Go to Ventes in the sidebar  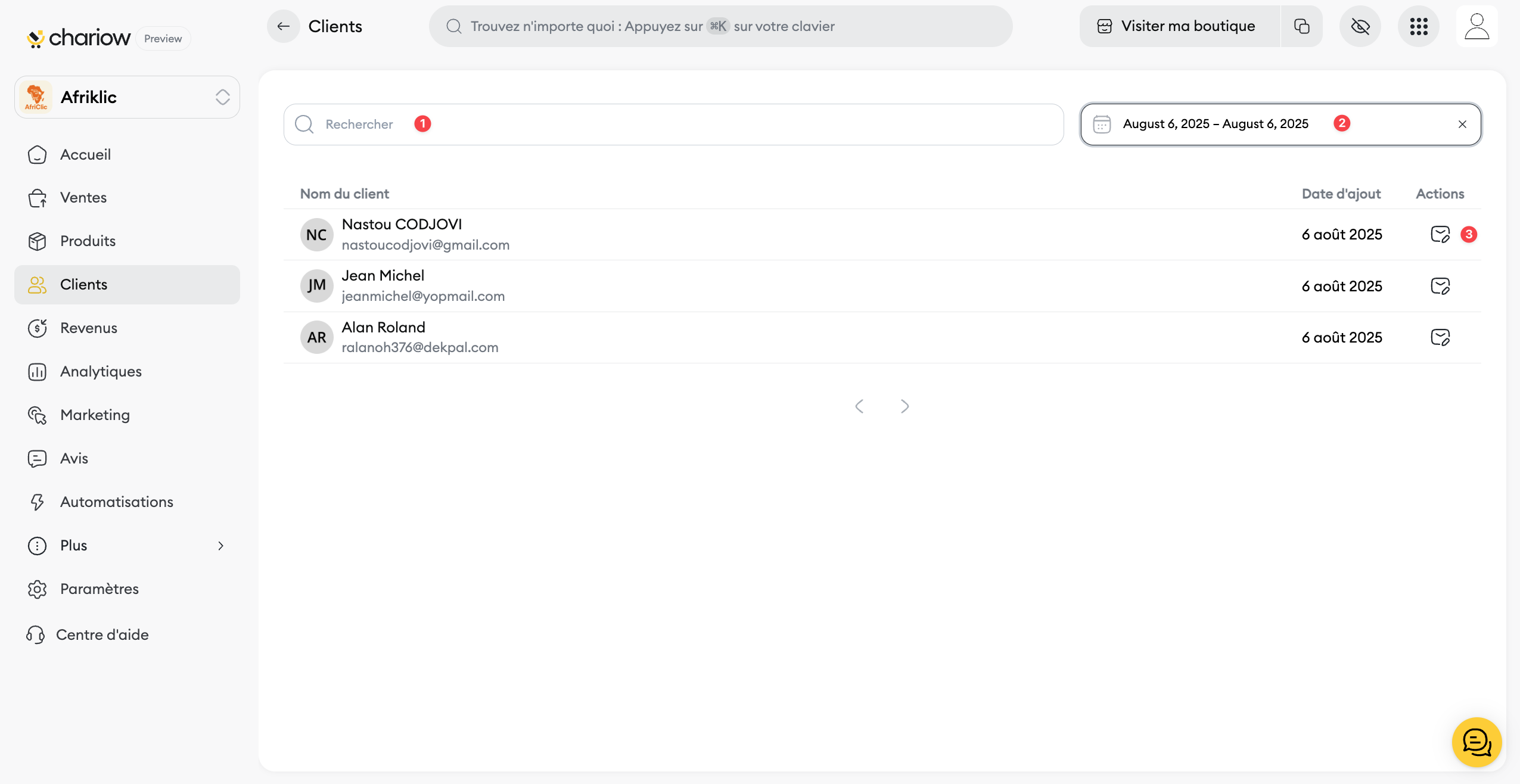point(83,197)
